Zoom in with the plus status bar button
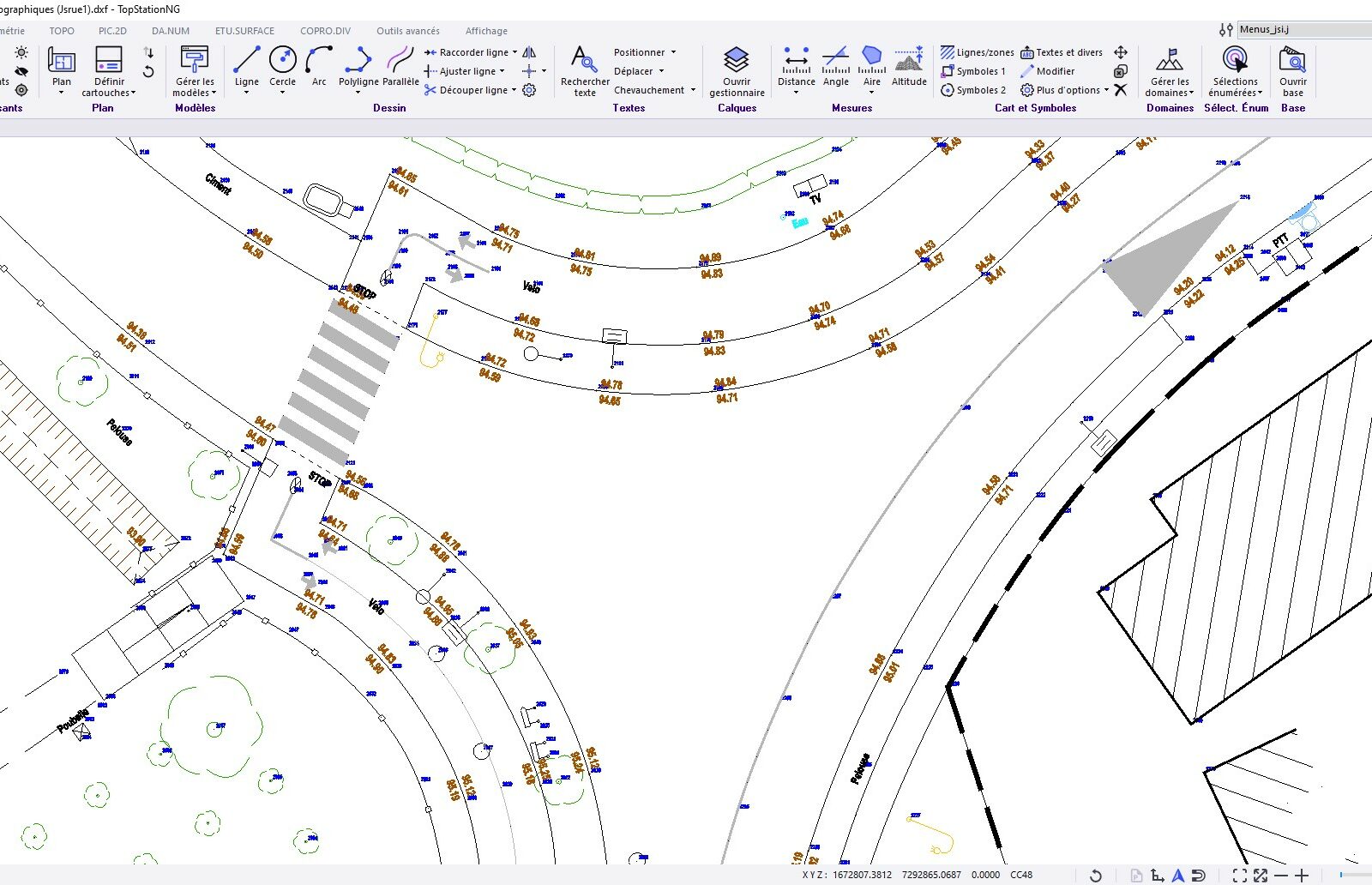Image resolution: width=1372 pixels, height=885 pixels. [1302, 876]
